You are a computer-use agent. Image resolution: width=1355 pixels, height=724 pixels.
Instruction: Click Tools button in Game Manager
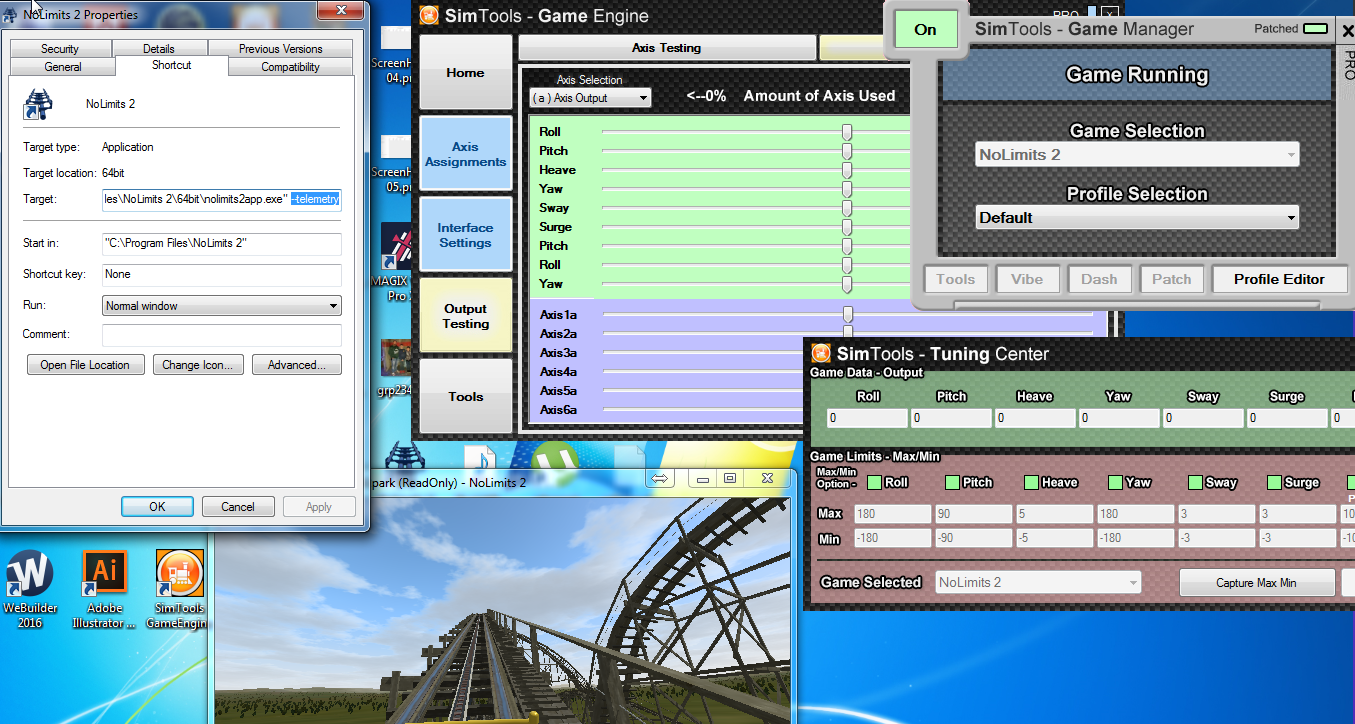click(956, 279)
